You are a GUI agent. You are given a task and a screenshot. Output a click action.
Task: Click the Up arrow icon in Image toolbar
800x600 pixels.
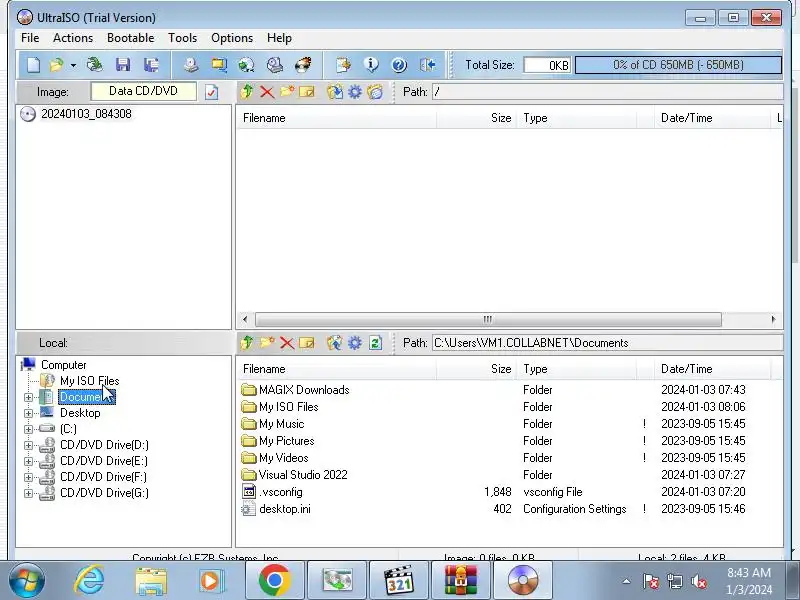(247, 92)
